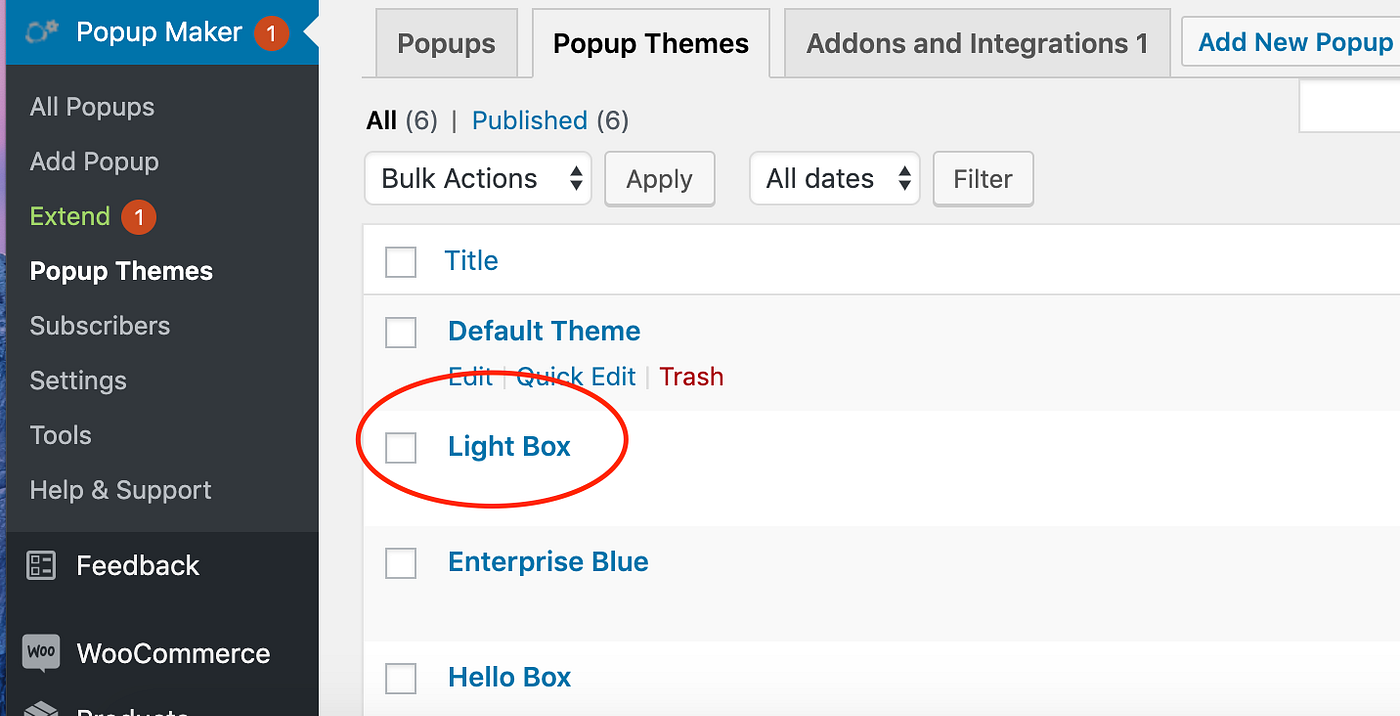Open the Bulk Actions dropdown
The height and width of the screenshot is (716, 1400).
click(x=478, y=179)
